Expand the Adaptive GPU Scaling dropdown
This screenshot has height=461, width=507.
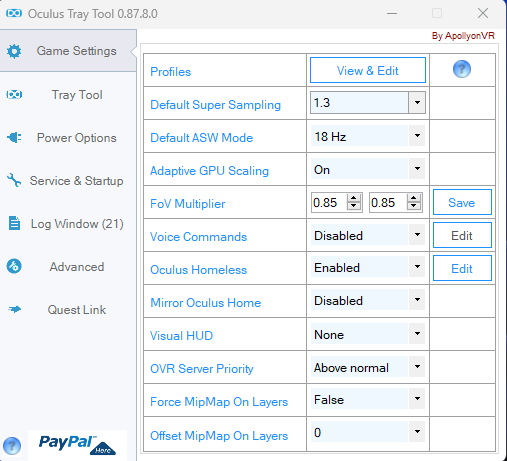coord(417,168)
